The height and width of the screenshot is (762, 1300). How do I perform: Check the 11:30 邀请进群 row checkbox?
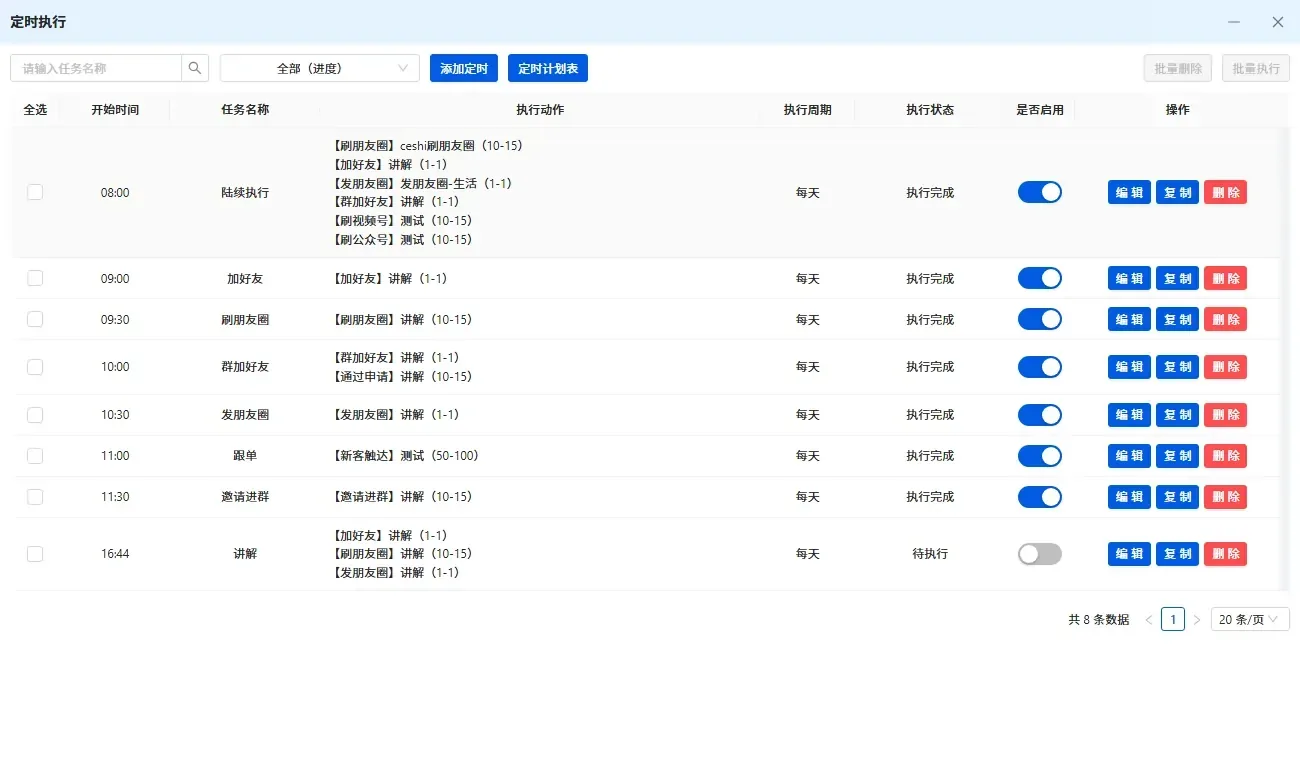(35, 496)
